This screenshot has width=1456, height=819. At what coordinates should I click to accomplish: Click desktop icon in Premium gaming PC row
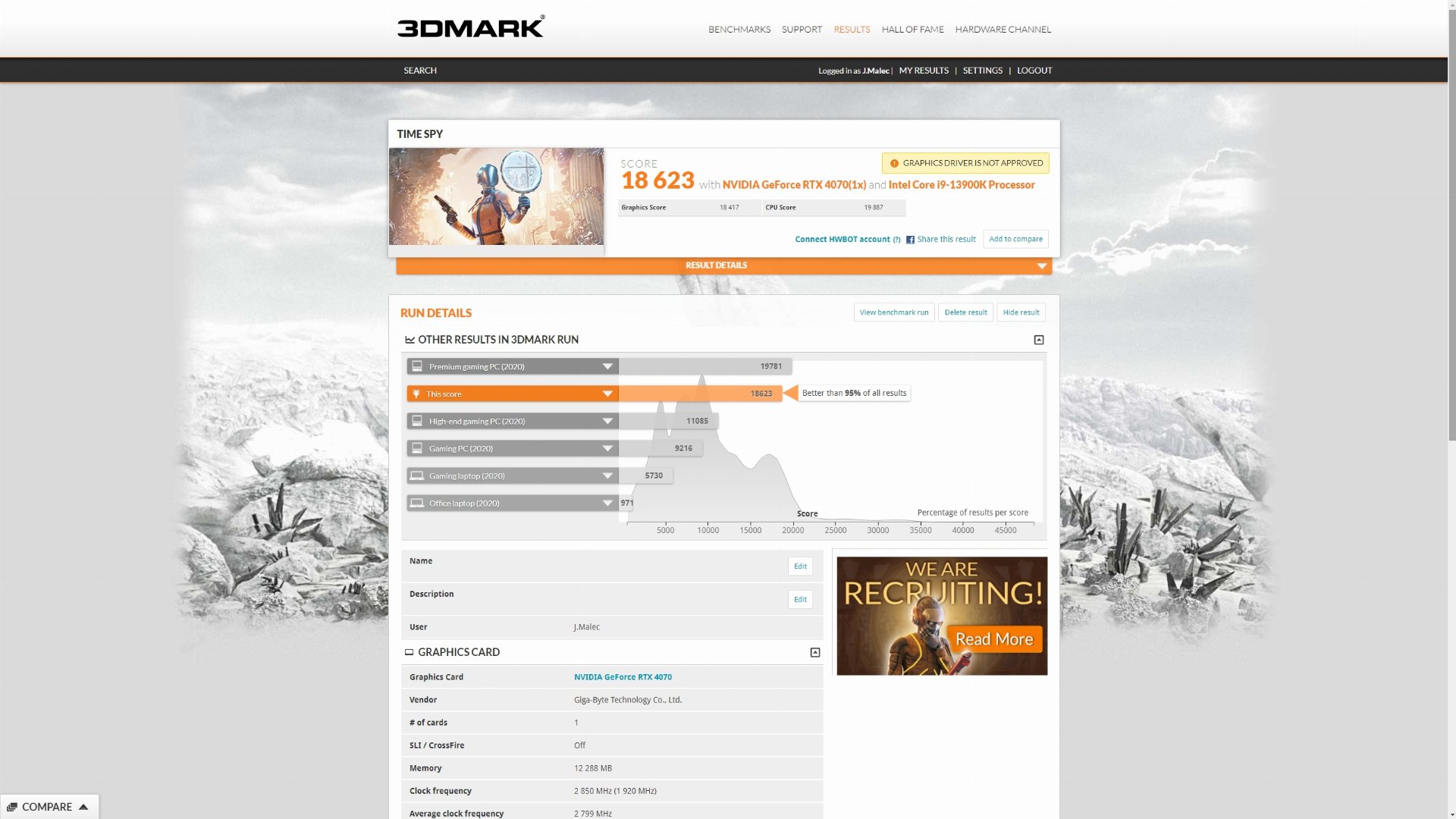tap(416, 366)
